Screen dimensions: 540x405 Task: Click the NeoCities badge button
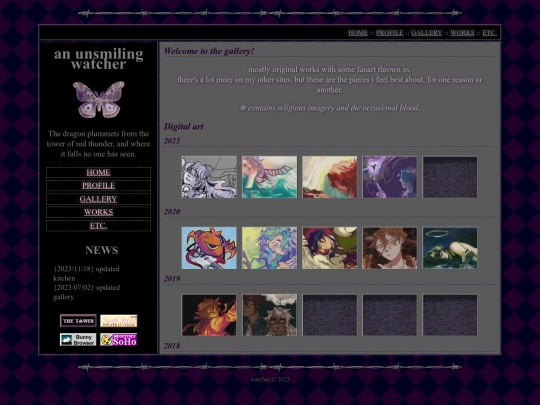[x=118, y=321]
